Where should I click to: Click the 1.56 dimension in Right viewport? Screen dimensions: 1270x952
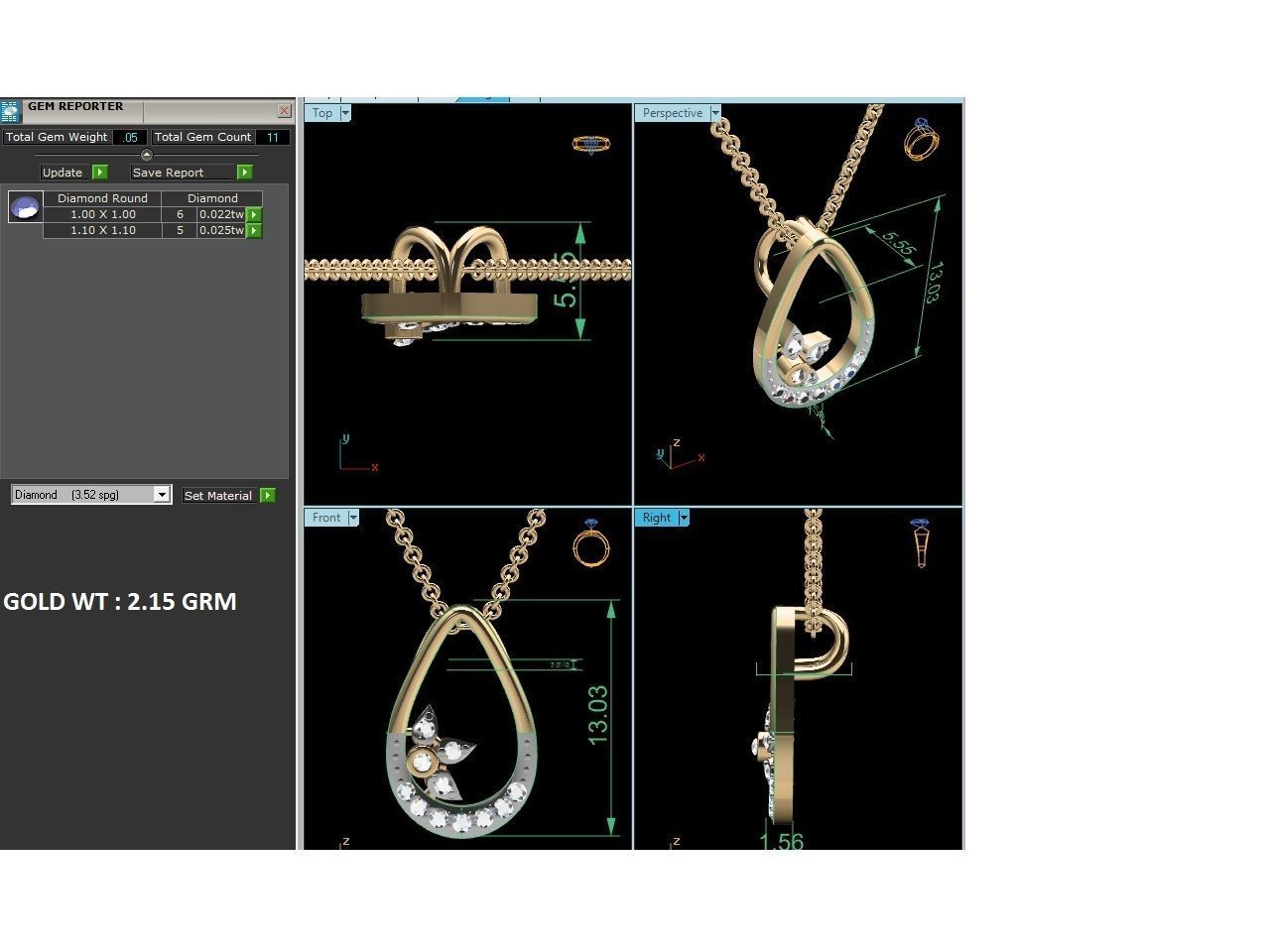(781, 841)
